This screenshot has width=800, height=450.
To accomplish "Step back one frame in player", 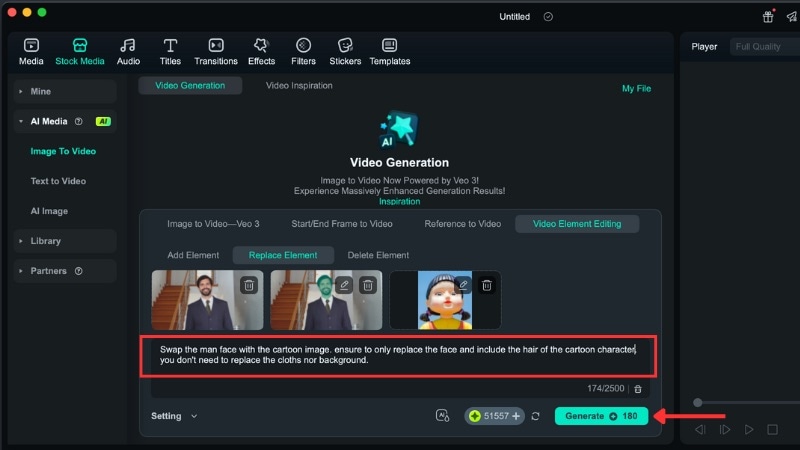I will [x=700, y=430].
